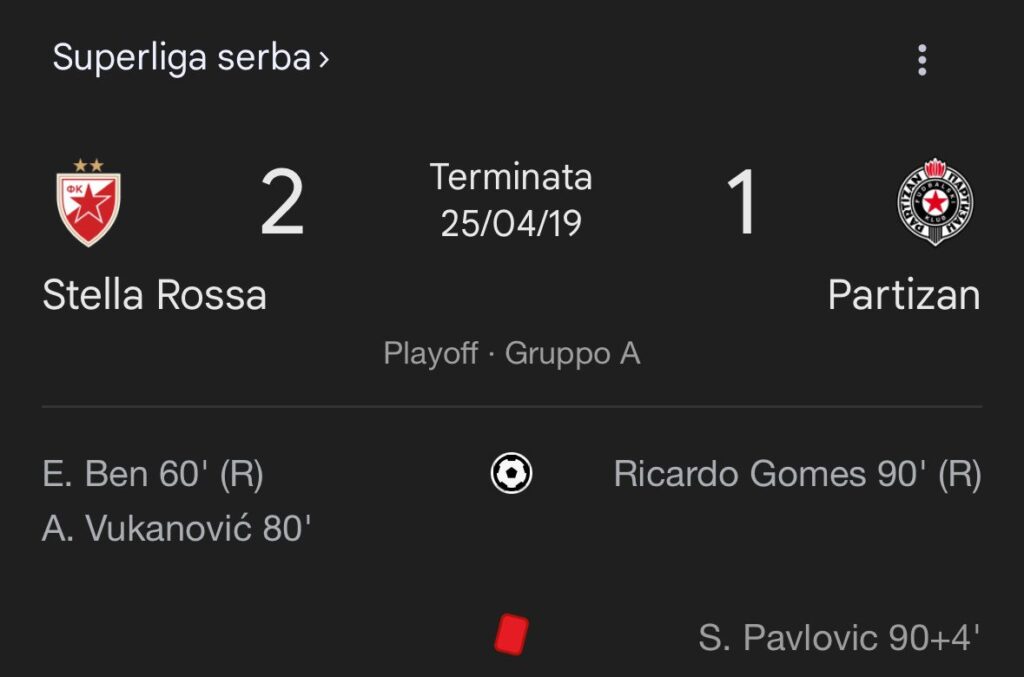Click the divider line below Playoff info

click(x=511, y=407)
